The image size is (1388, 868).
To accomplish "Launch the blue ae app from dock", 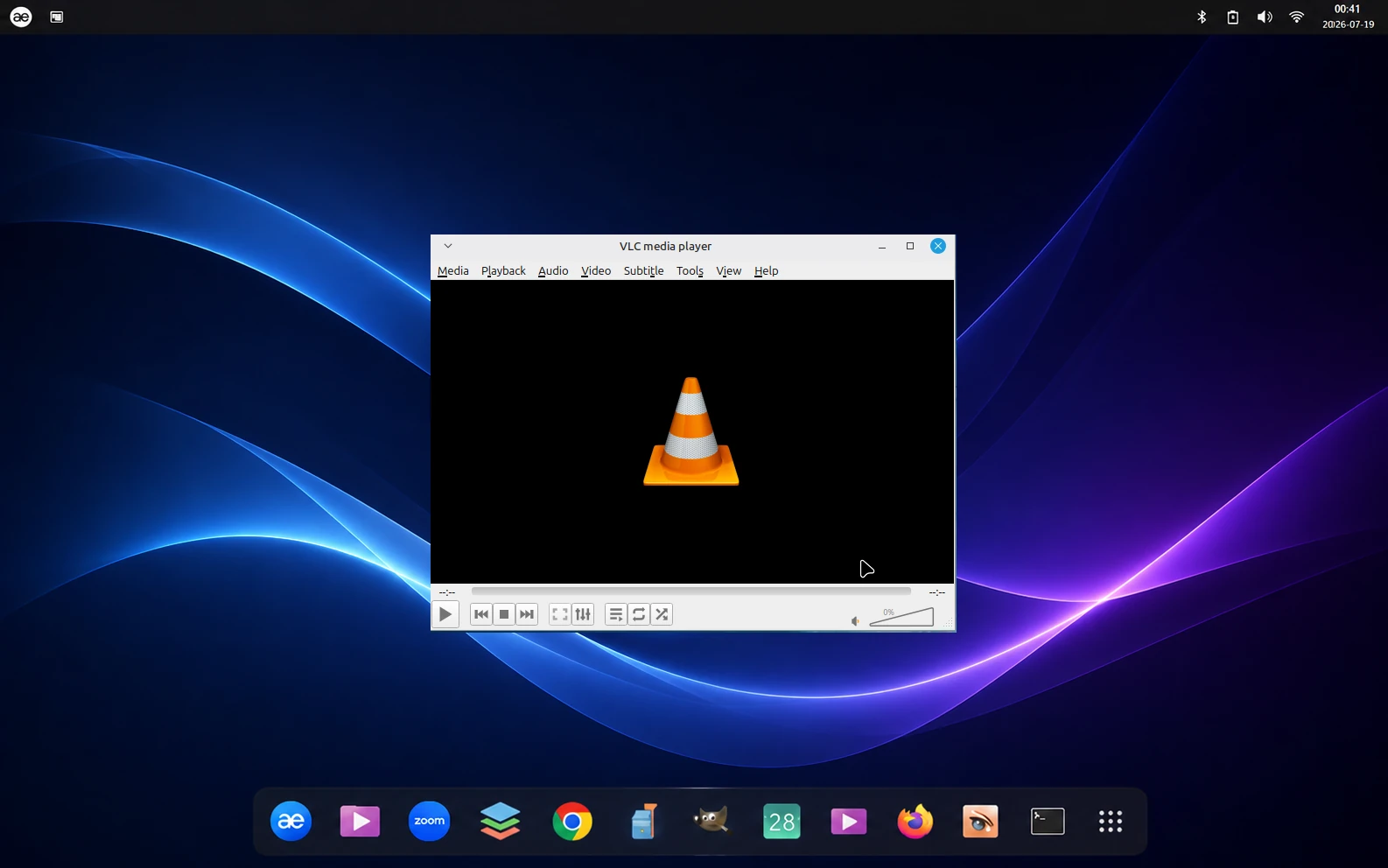I will 291,822.
